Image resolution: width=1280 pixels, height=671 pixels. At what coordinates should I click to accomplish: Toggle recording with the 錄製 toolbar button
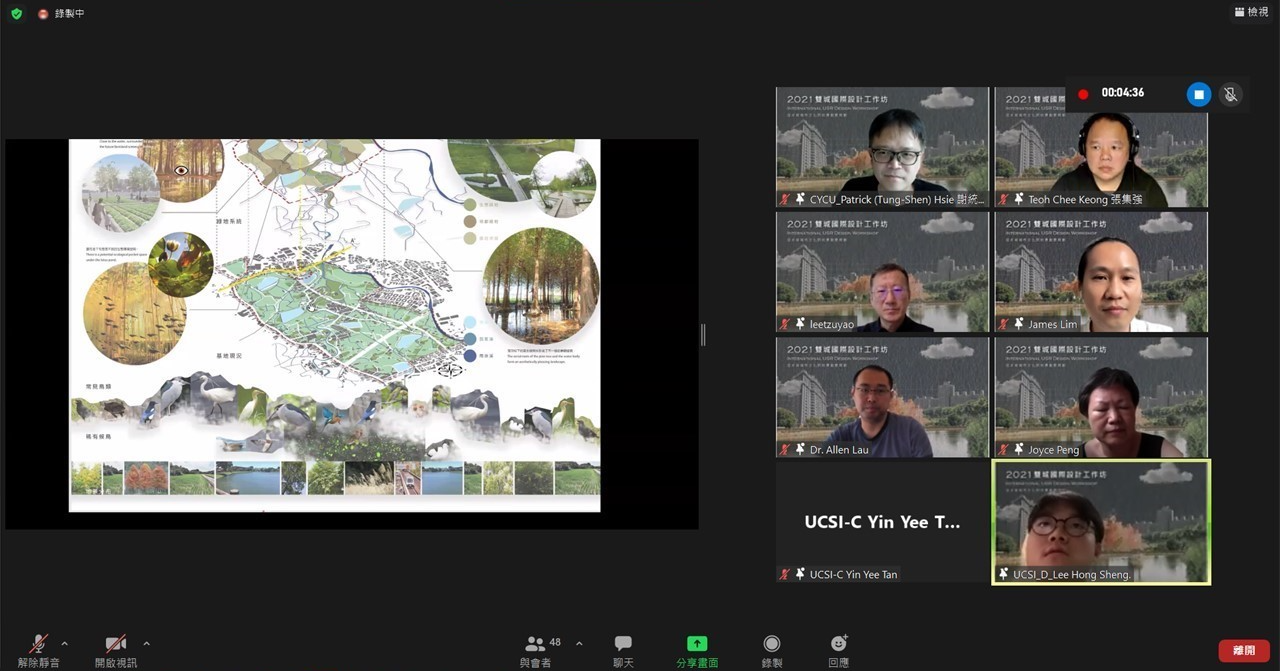(x=771, y=651)
